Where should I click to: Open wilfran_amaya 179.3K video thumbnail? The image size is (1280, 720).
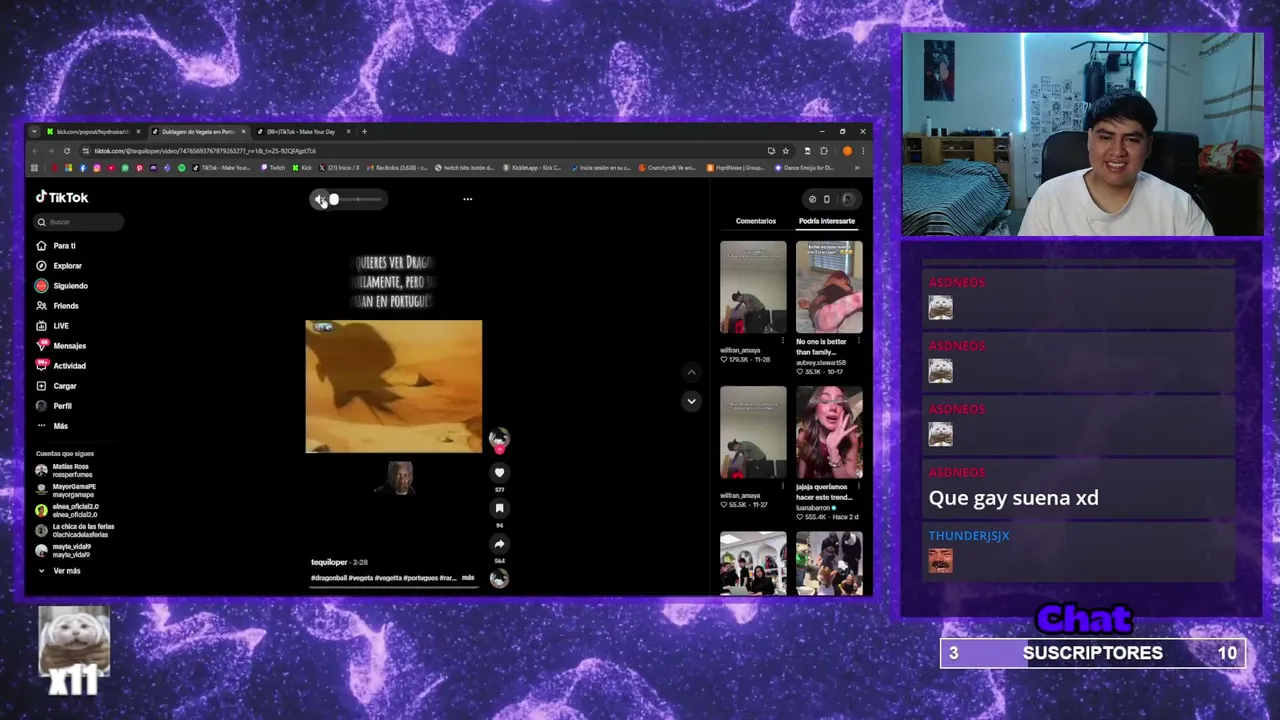tap(753, 287)
